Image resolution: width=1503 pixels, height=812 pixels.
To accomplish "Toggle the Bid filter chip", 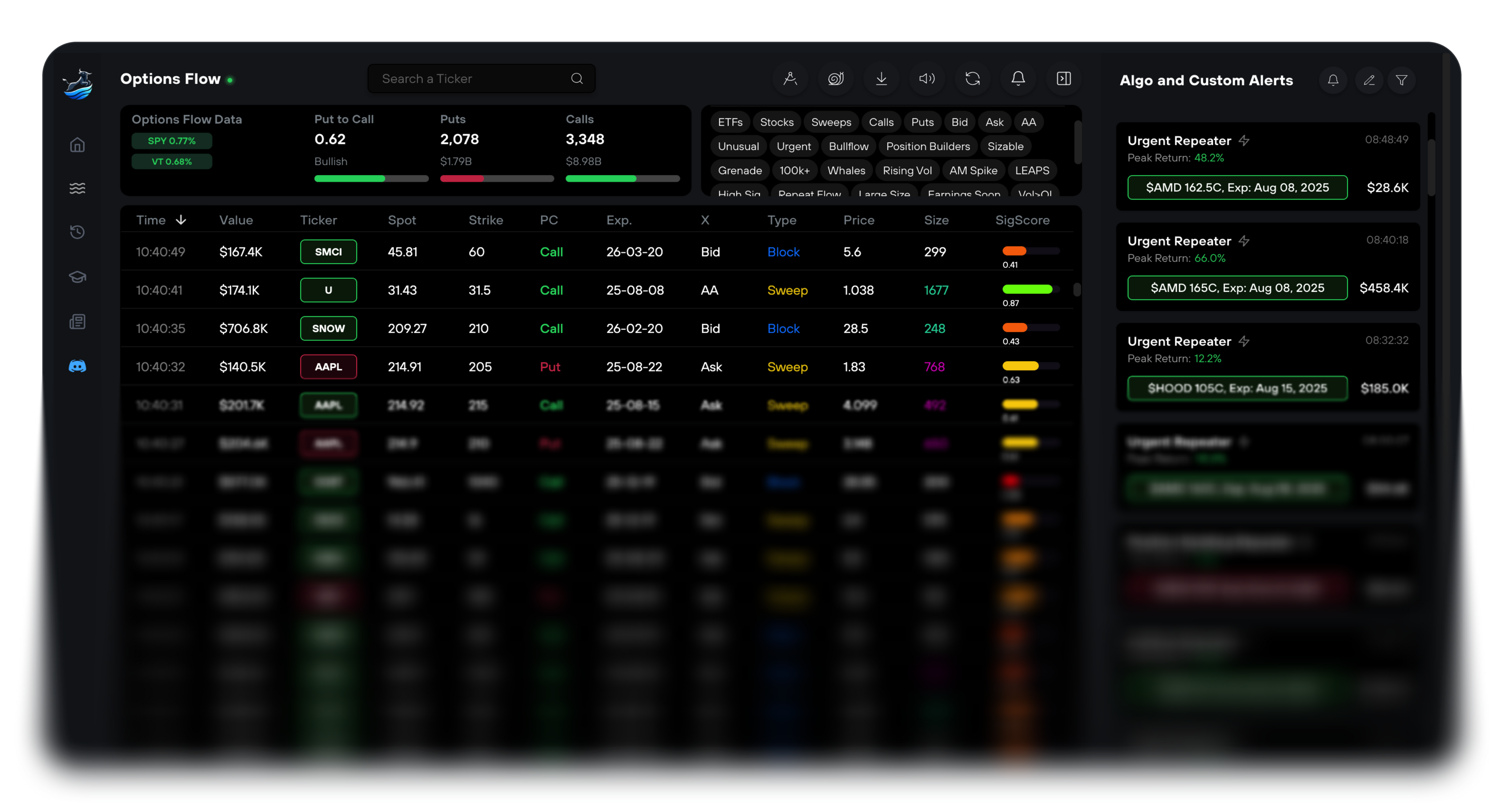I will pos(959,122).
